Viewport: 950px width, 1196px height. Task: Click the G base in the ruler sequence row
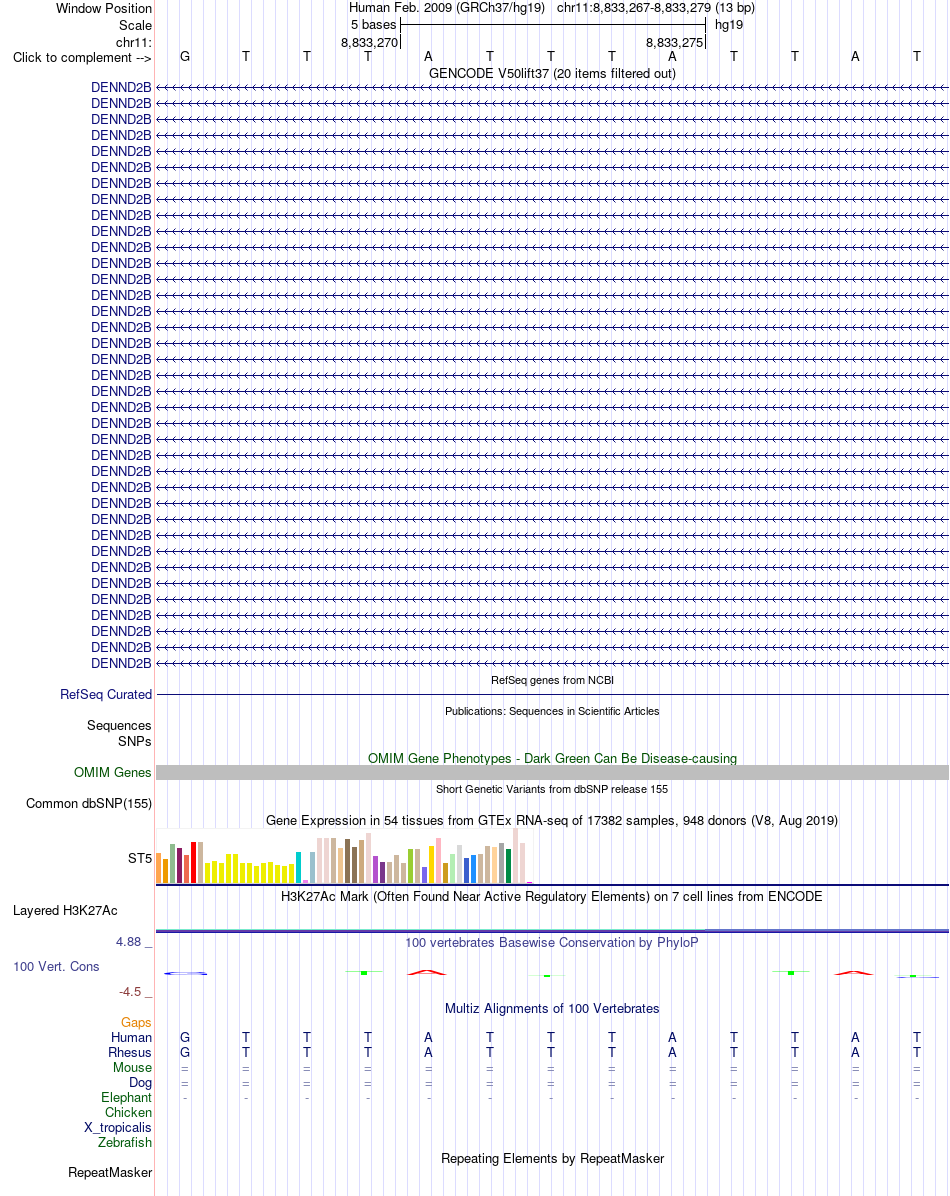tap(185, 56)
